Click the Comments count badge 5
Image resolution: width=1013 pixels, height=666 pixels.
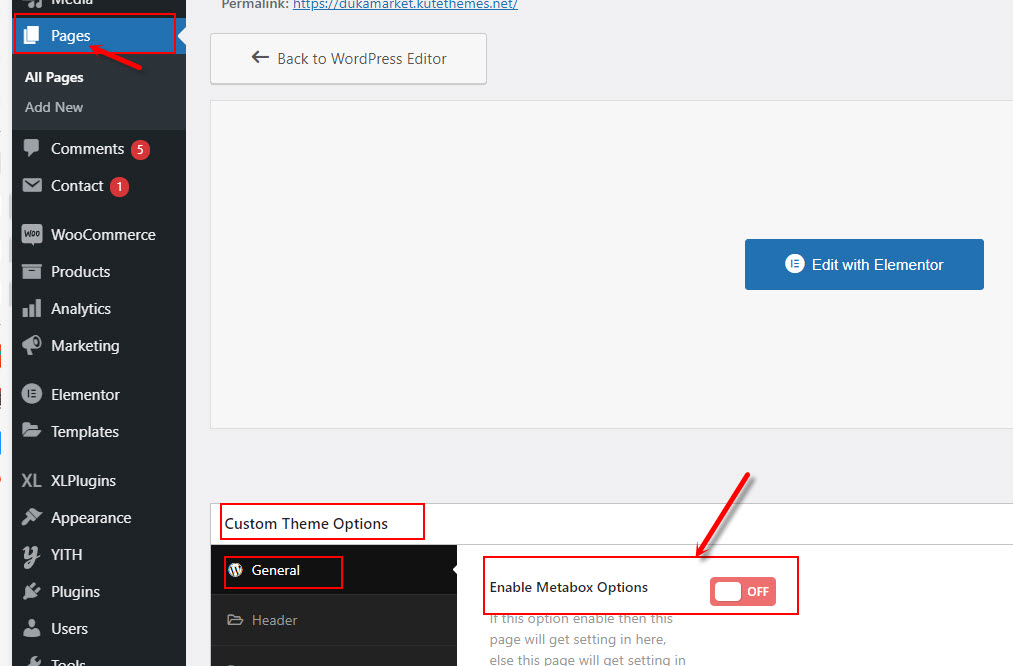pyautogui.click(x=140, y=149)
